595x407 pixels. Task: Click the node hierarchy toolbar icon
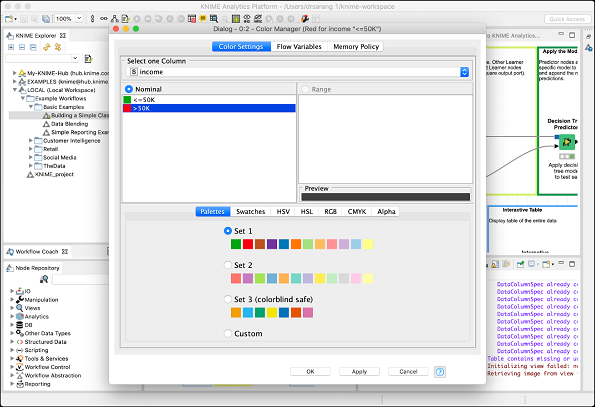pos(114,19)
